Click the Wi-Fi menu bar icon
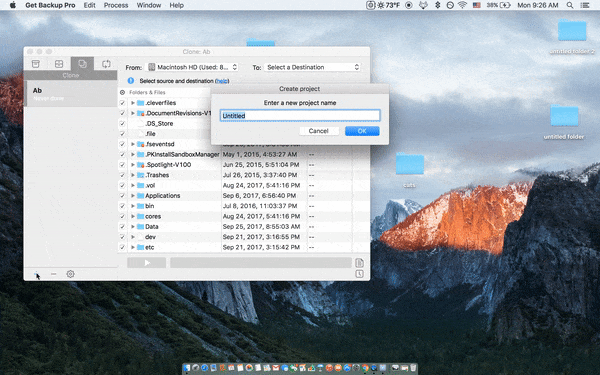This screenshot has height=375, width=600. click(x=463, y=5)
